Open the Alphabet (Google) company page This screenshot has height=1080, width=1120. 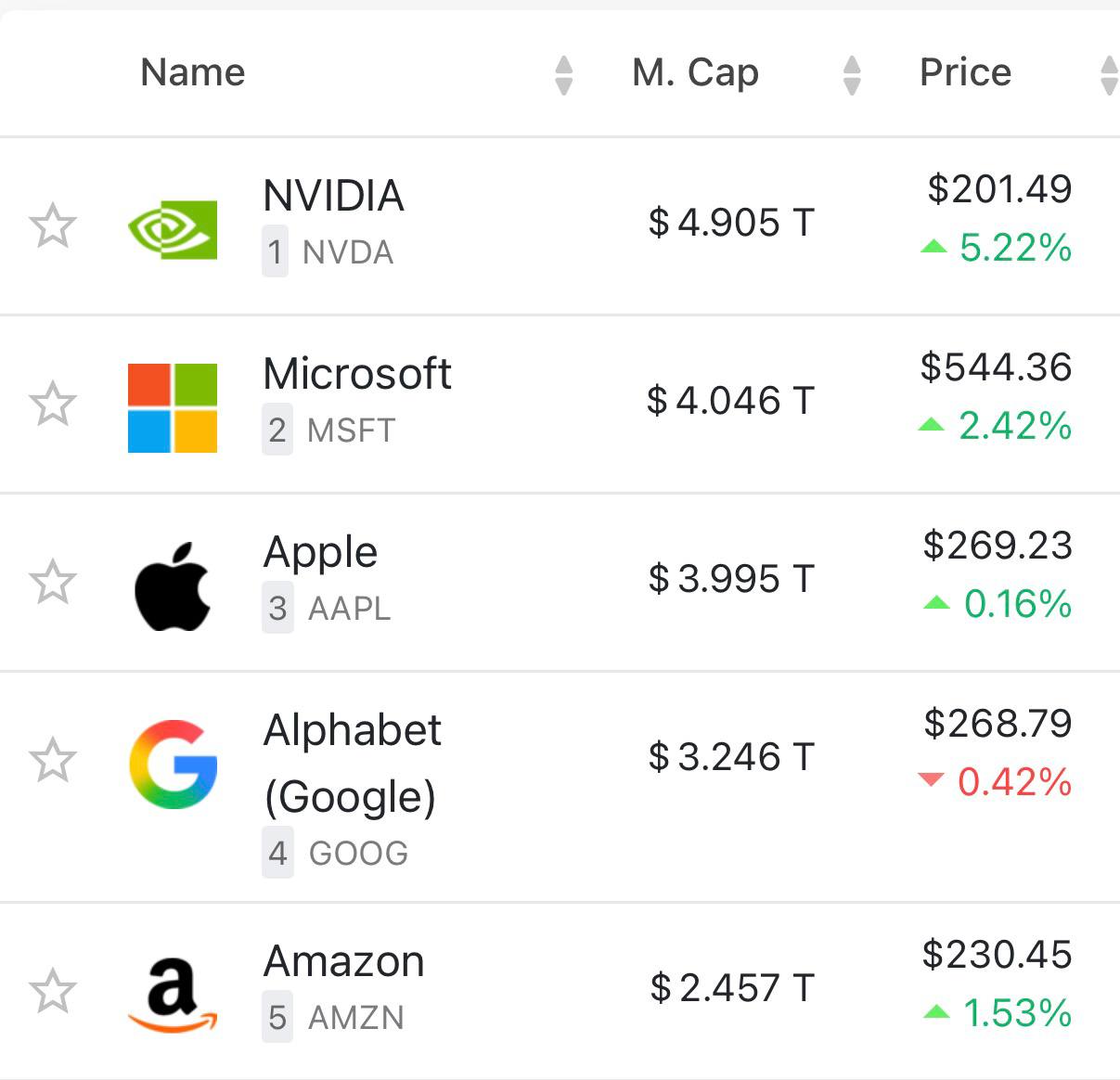pyautogui.click(x=352, y=763)
